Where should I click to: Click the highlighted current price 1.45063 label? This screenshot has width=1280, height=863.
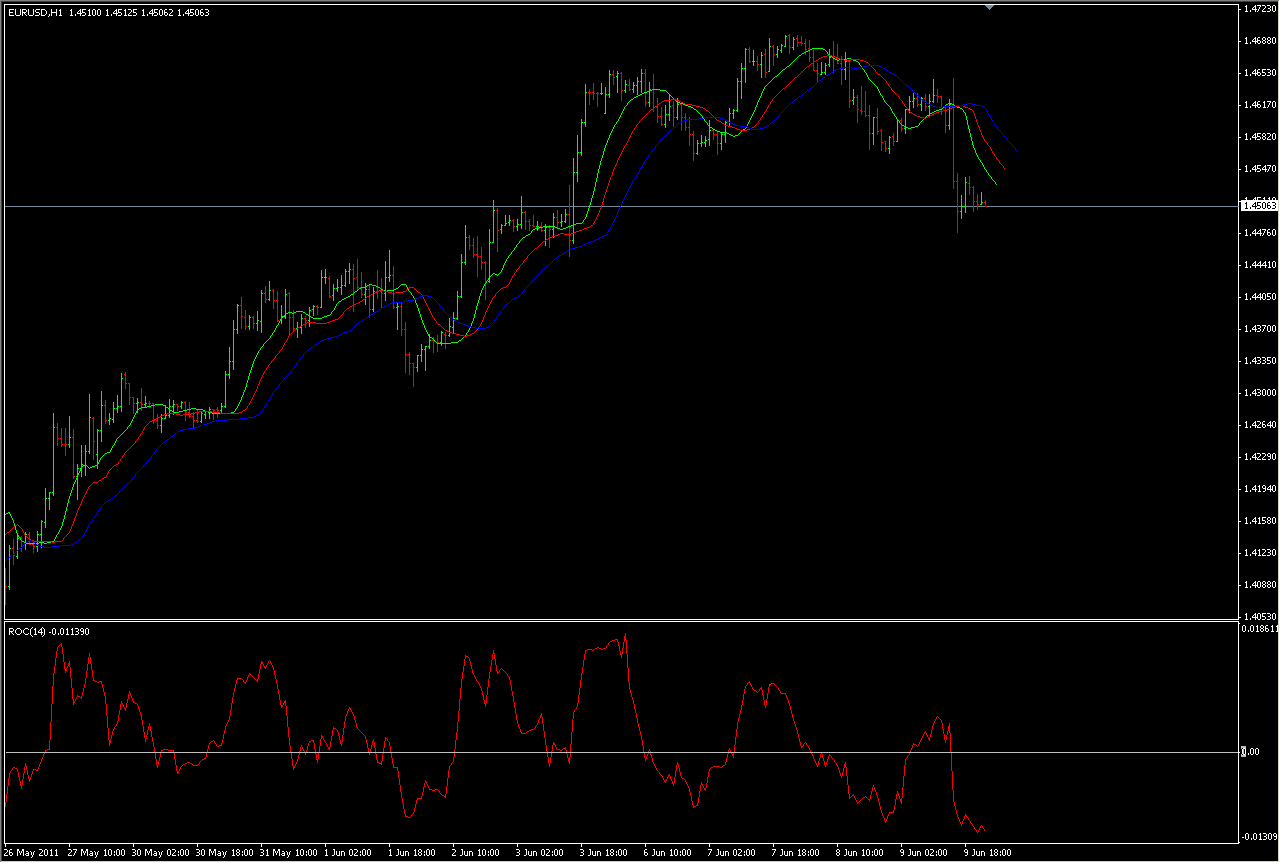coord(1258,206)
